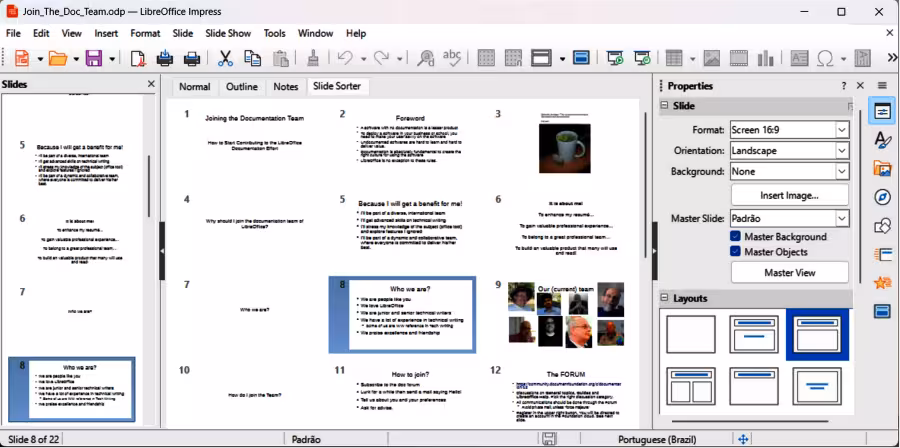Switch to the Normal view tab

click(x=195, y=87)
